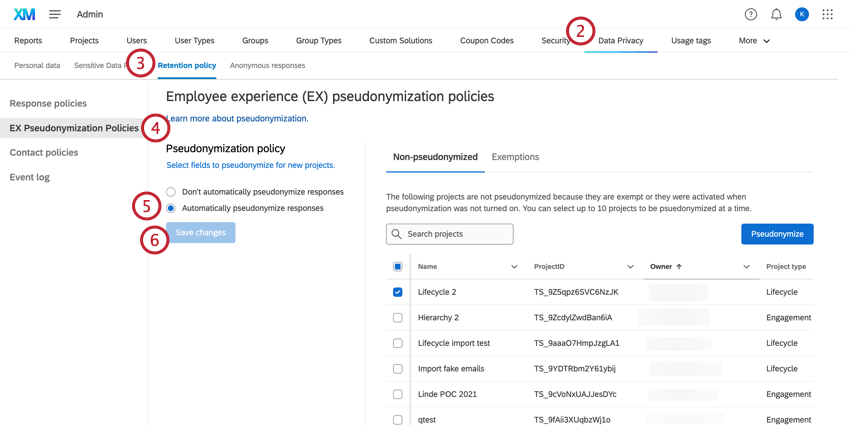Image resolution: width=850 pixels, height=425 pixels.
Task: Uncheck the Lifecycle 2 project checkbox
Action: 398,292
